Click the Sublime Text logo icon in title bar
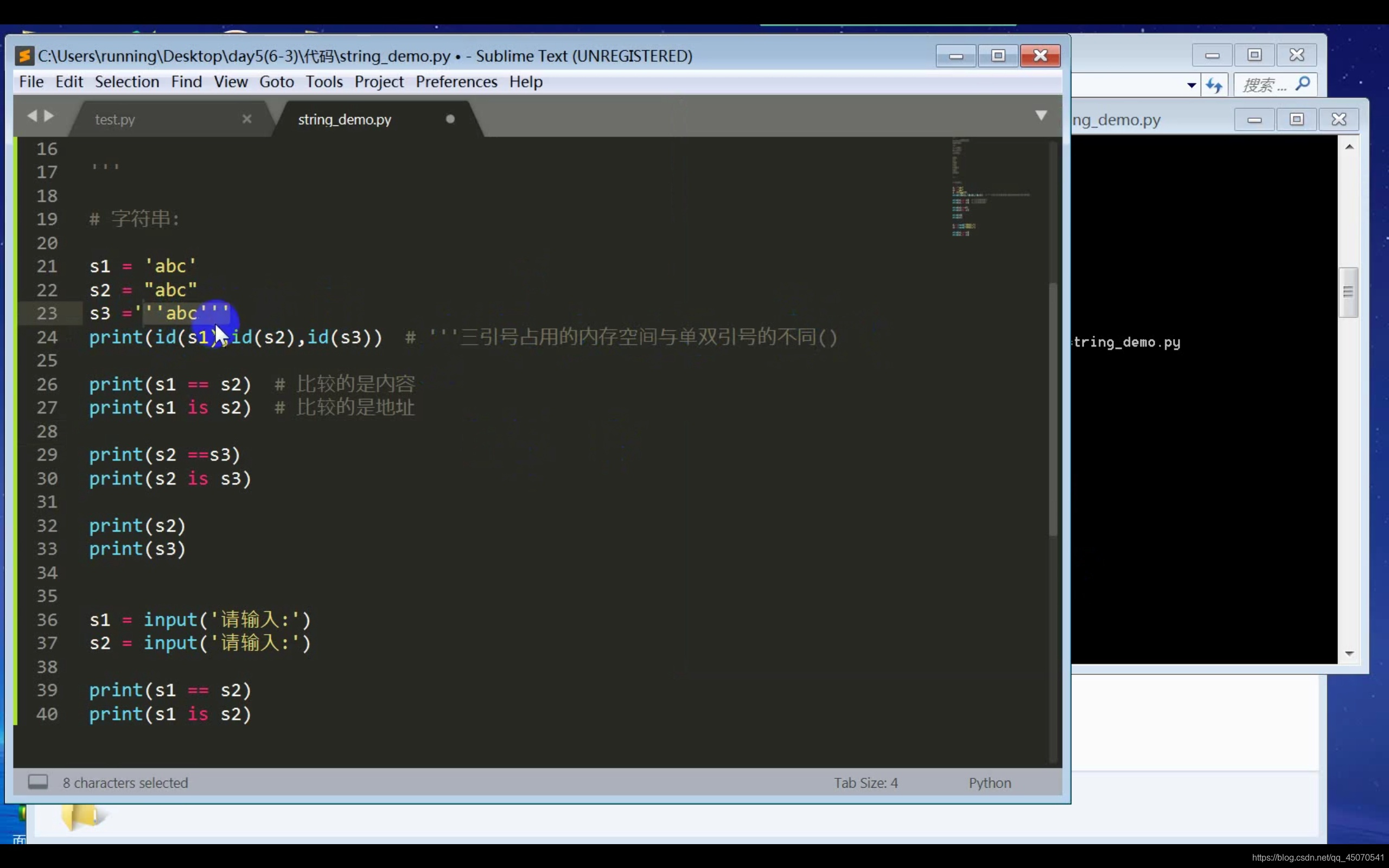Viewport: 1389px width, 868px height. coord(24,56)
